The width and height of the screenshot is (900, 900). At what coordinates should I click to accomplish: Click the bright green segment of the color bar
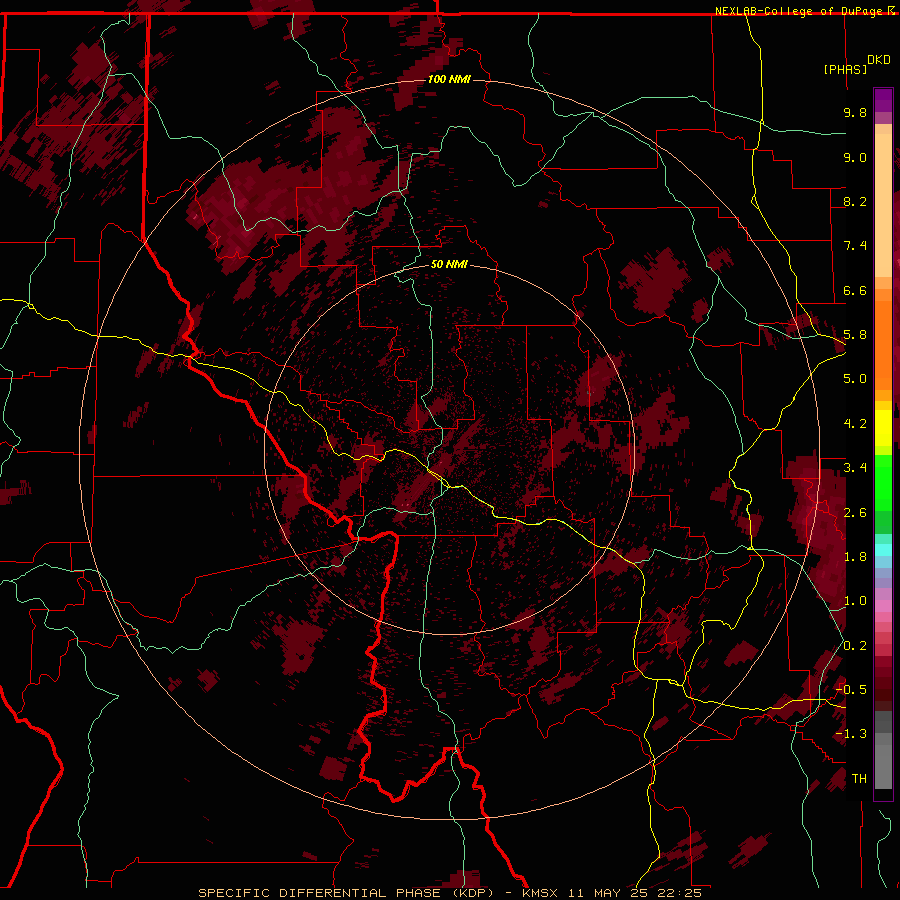pyautogui.click(x=883, y=483)
